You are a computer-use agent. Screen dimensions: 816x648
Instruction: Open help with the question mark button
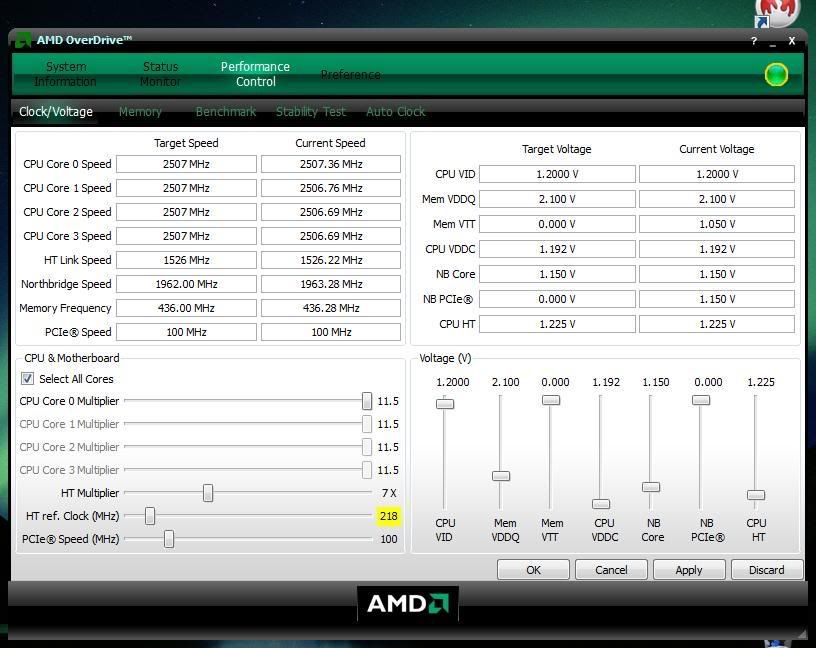(x=754, y=41)
